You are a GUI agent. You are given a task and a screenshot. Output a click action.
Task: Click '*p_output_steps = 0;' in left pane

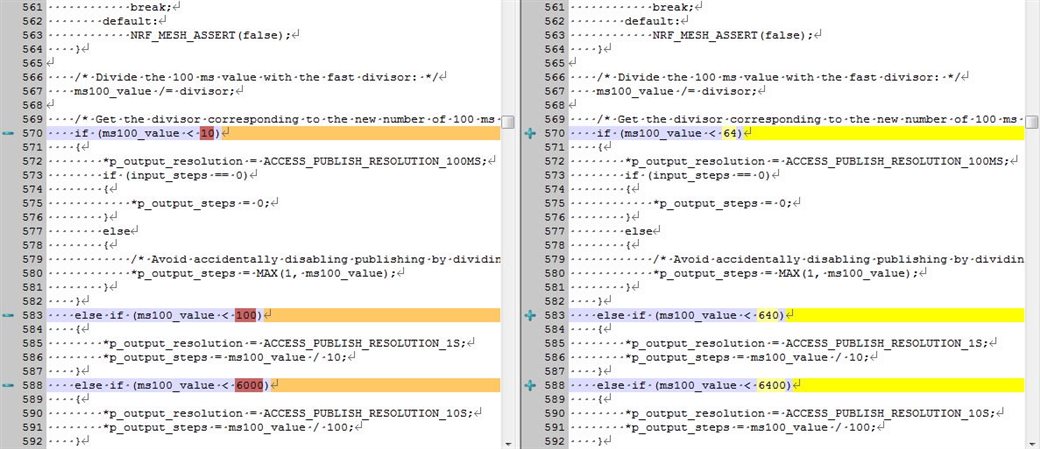tap(200, 203)
